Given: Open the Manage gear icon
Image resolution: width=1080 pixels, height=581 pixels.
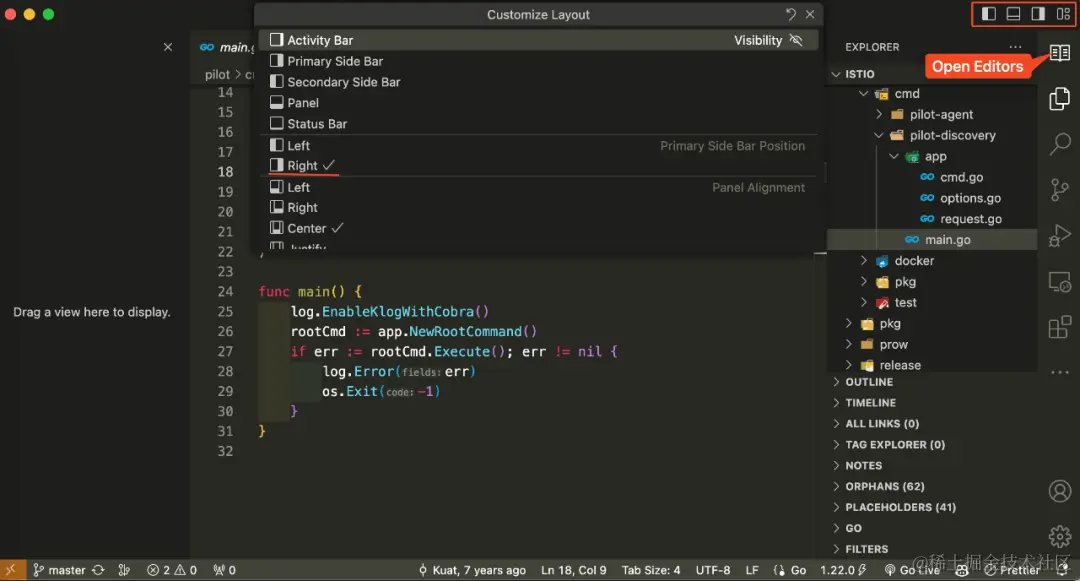Looking at the screenshot, I should pos(1059,536).
